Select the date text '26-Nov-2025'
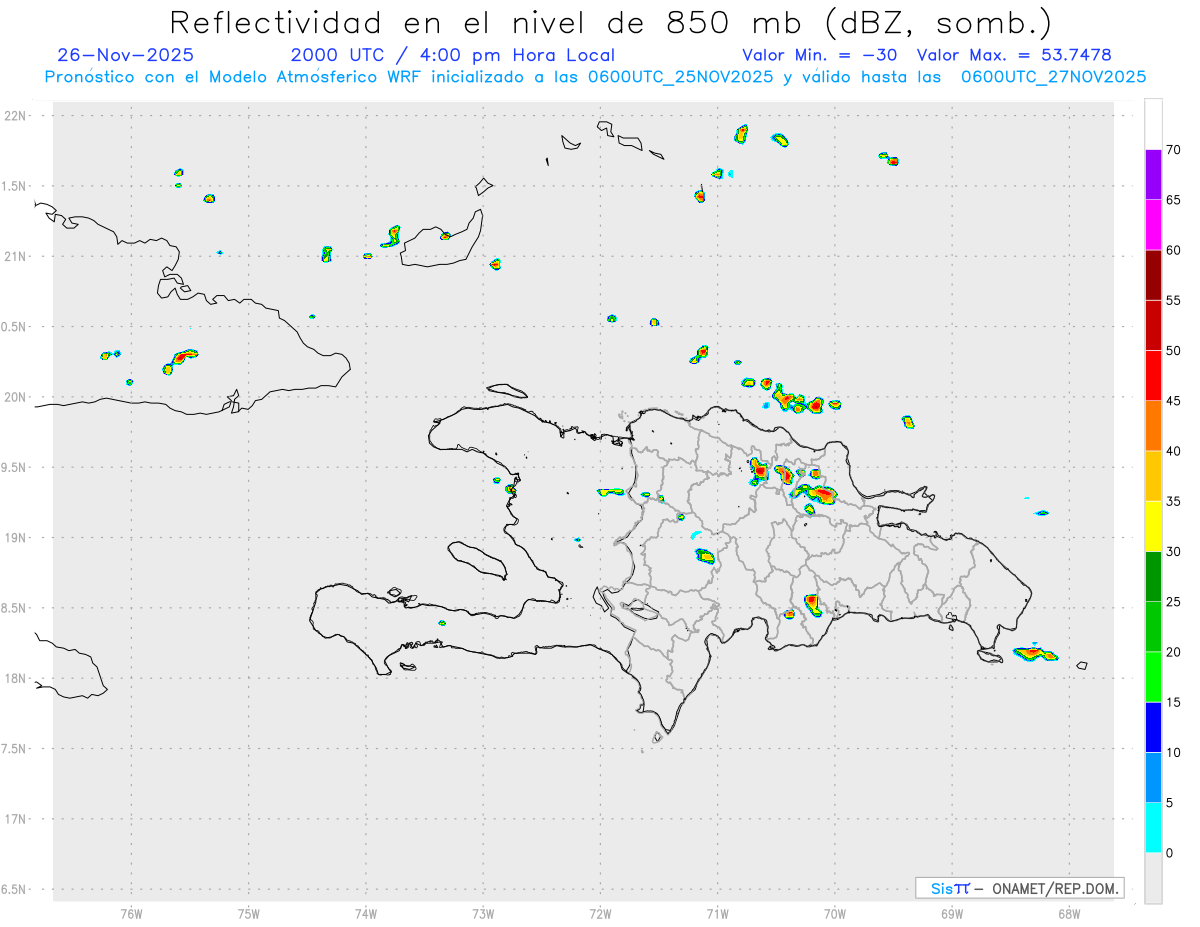 [x=126, y=55]
